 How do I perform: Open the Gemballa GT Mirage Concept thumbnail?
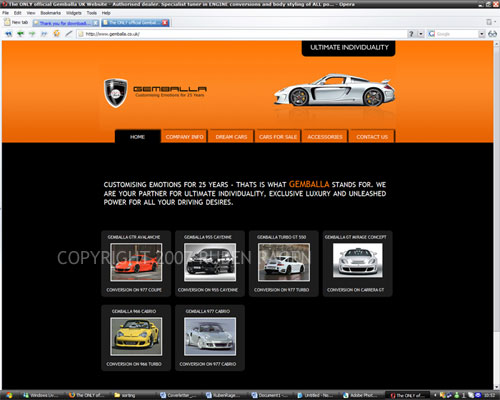coord(358,260)
